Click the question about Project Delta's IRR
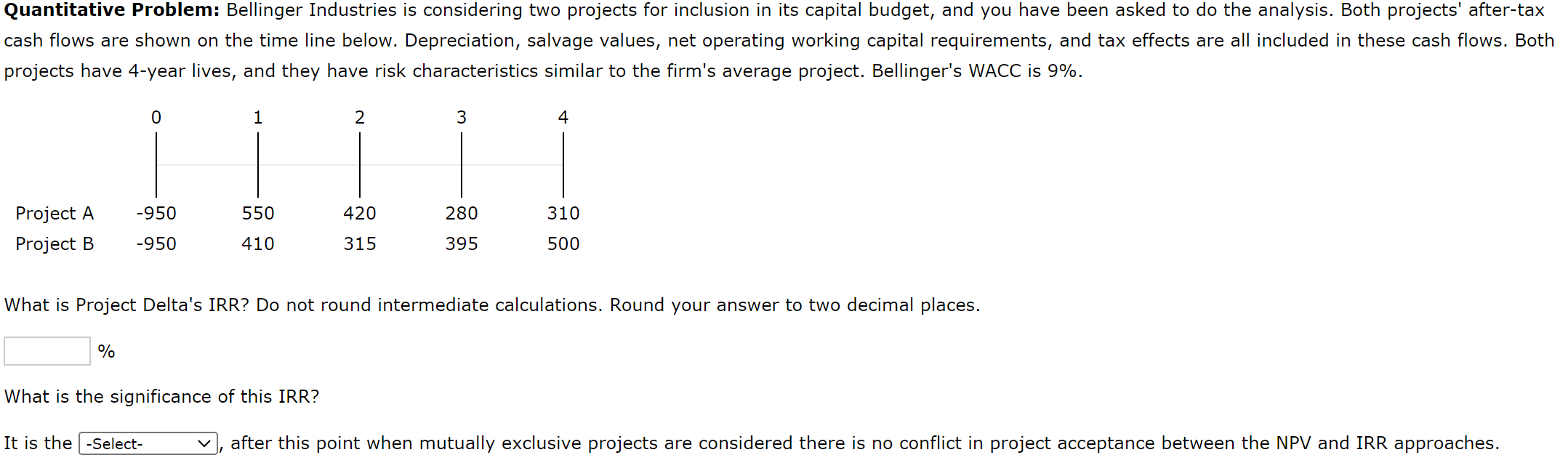Image resolution: width=1568 pixels, height=471 pixels. pos(491,305)
